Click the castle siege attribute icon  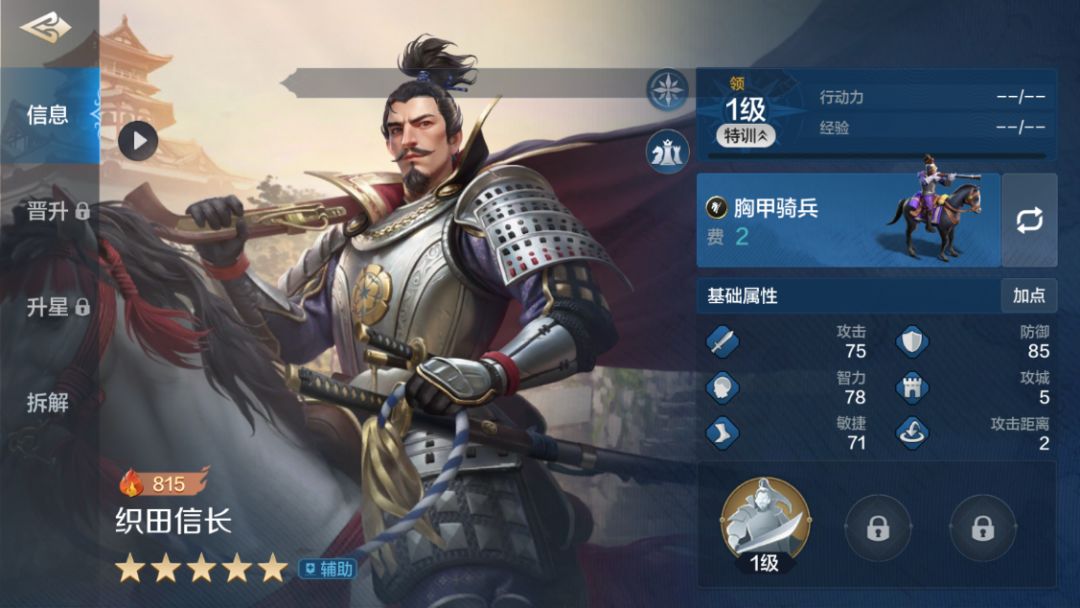tap(912, 387)
